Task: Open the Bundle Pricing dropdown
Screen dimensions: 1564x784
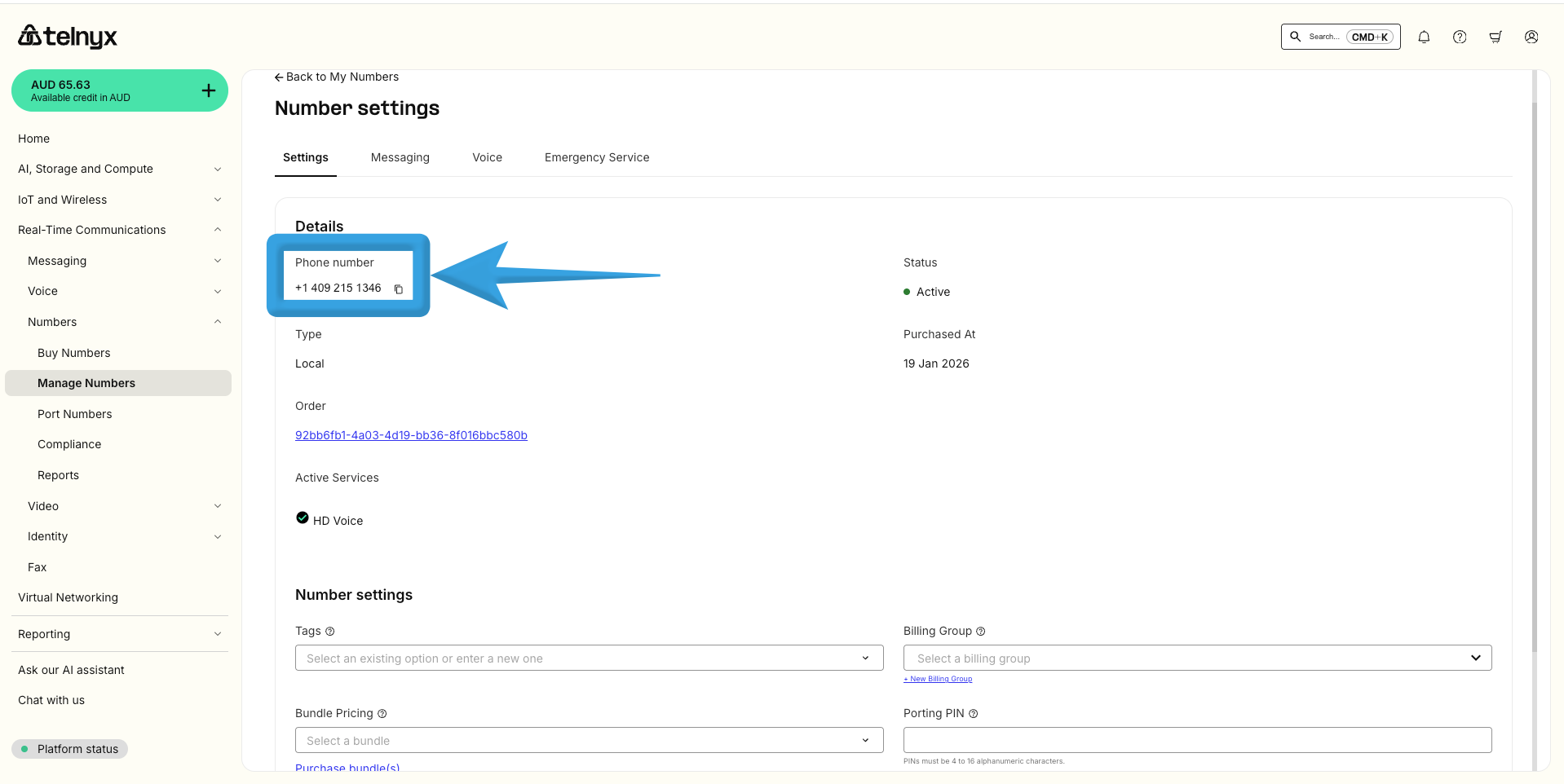Action: pos(589,741)
